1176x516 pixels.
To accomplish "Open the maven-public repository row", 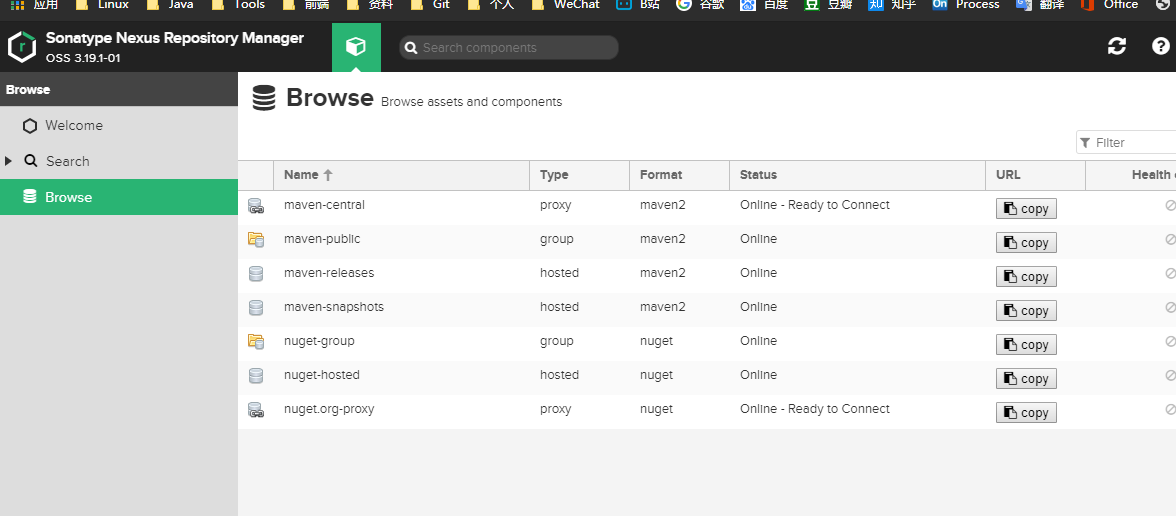I will (706, 242).
